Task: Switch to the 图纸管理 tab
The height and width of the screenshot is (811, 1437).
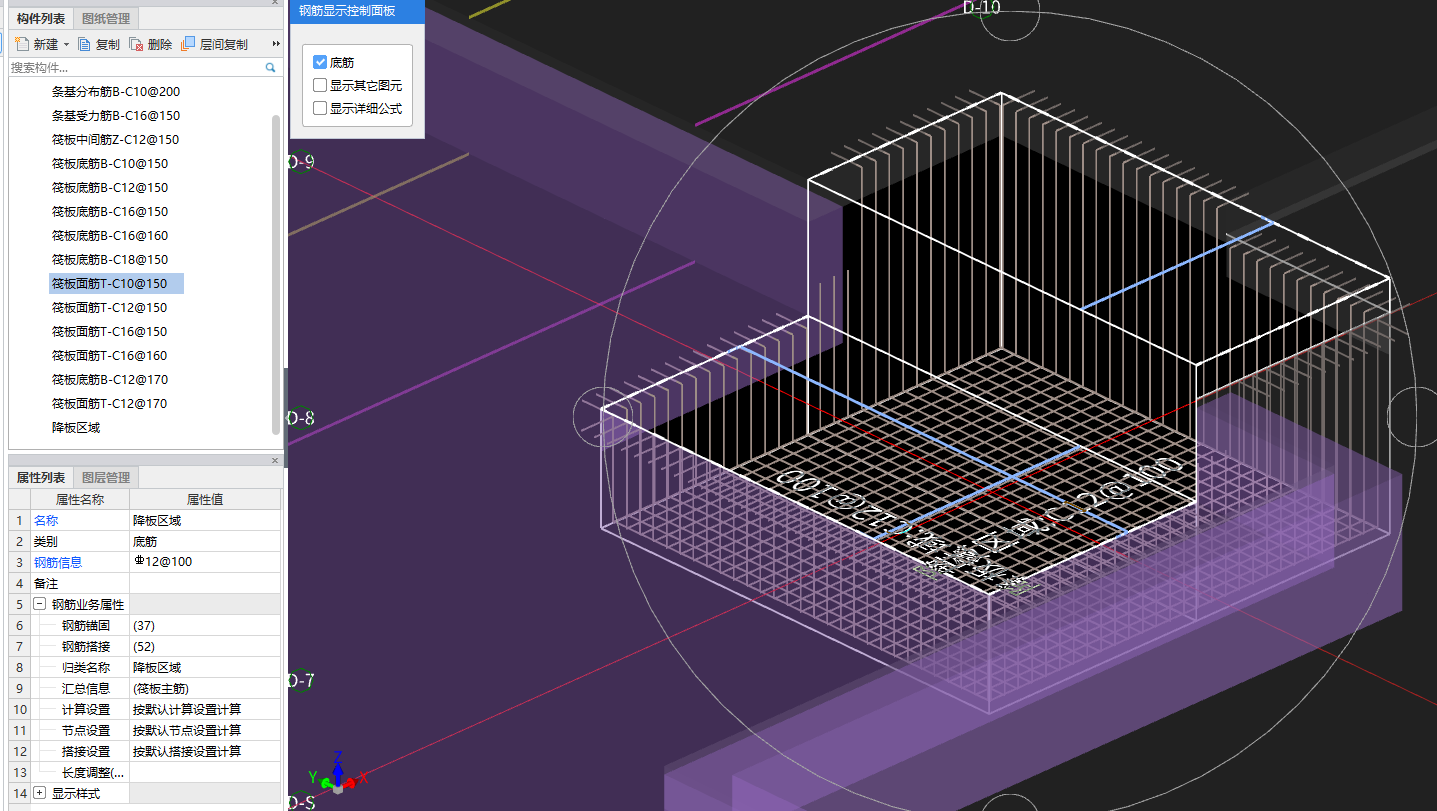Action: (106, 18)
